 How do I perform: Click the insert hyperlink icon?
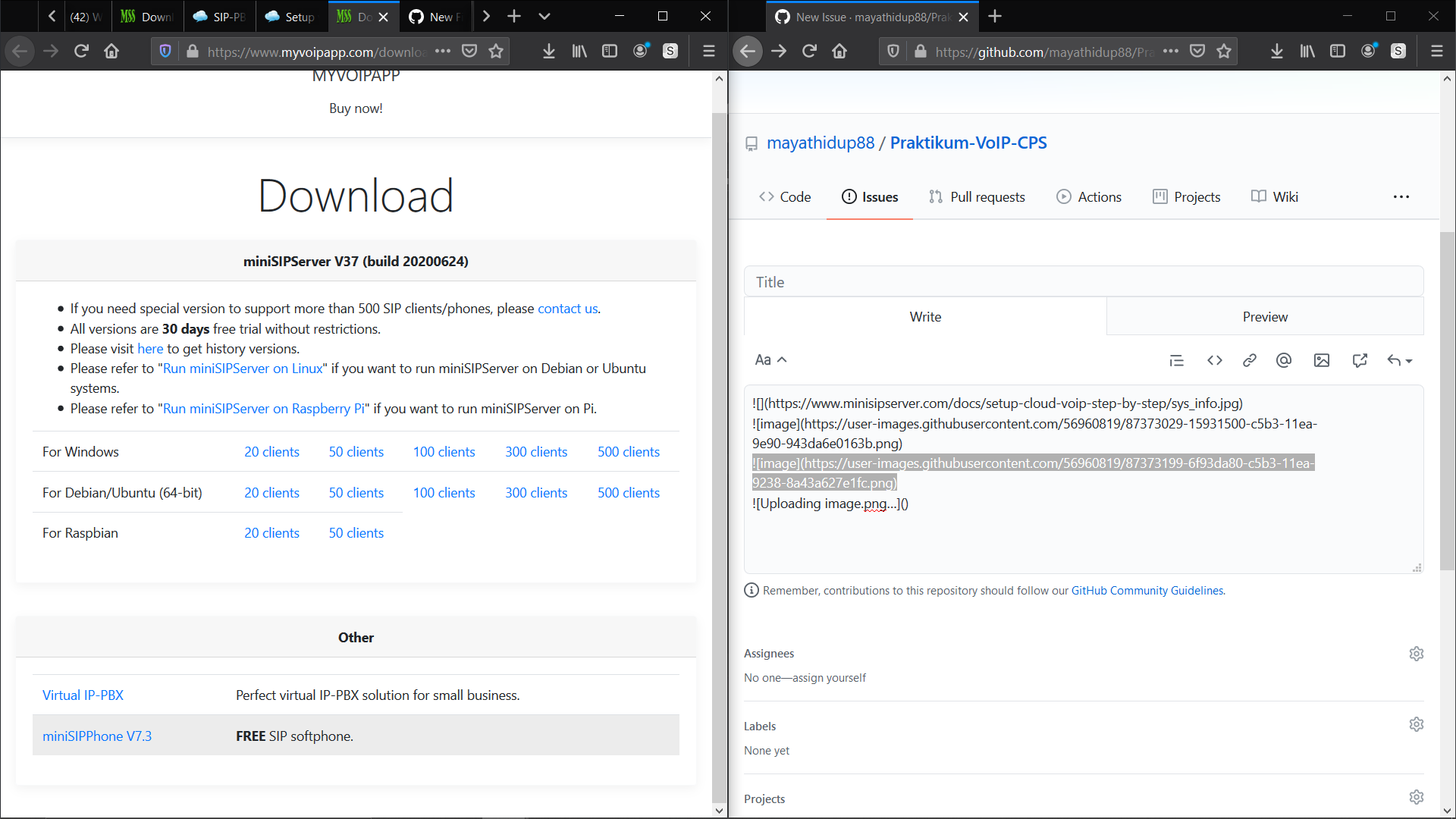(1250, 360)
